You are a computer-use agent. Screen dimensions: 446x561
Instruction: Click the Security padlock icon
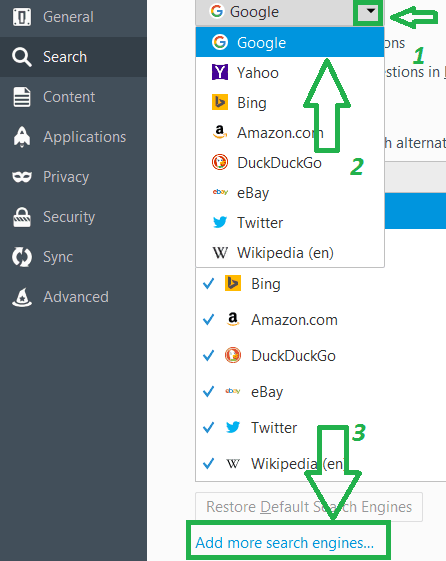pos(22,217)
